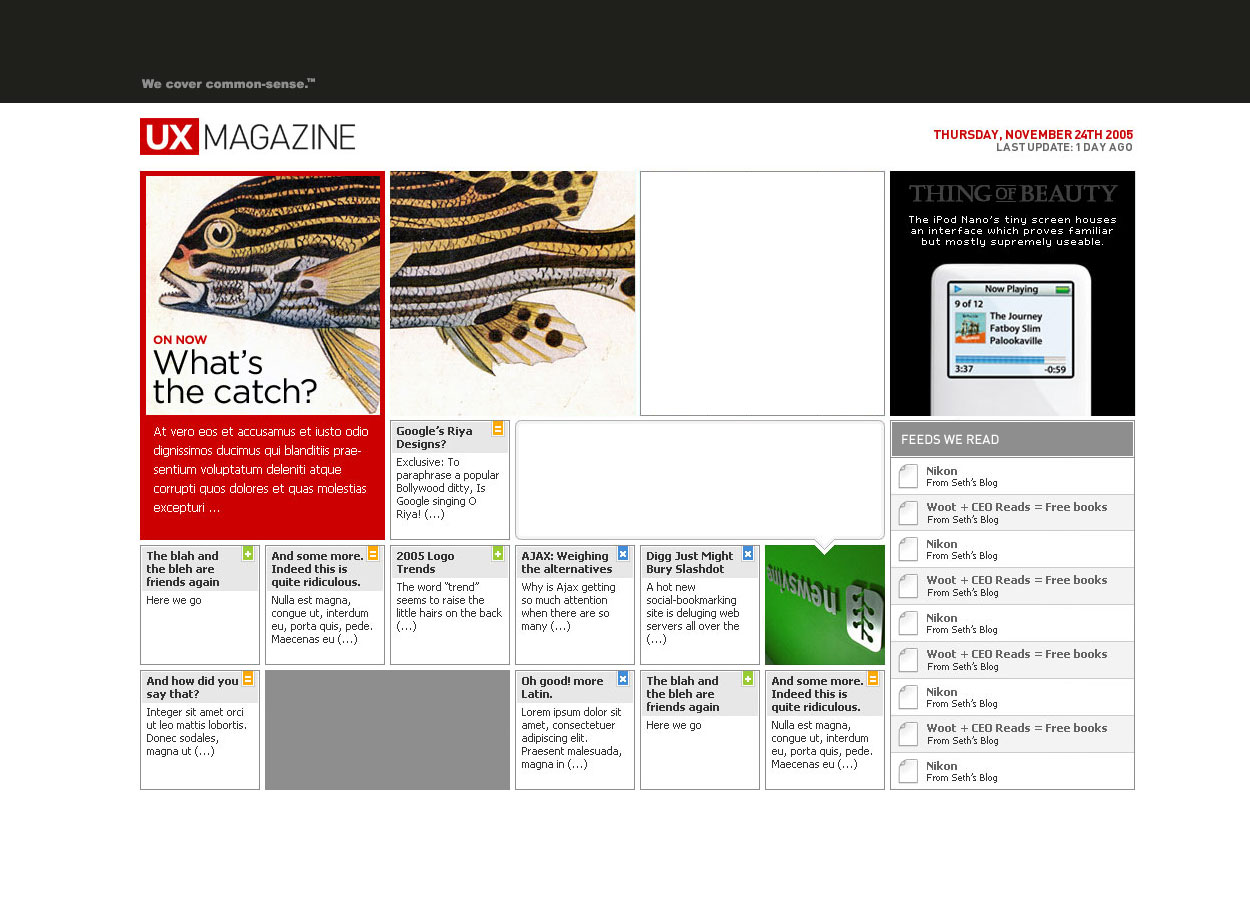
Task: Open 'AJAX: Weighing the alternatives' article title
Action: pos(566,562)
